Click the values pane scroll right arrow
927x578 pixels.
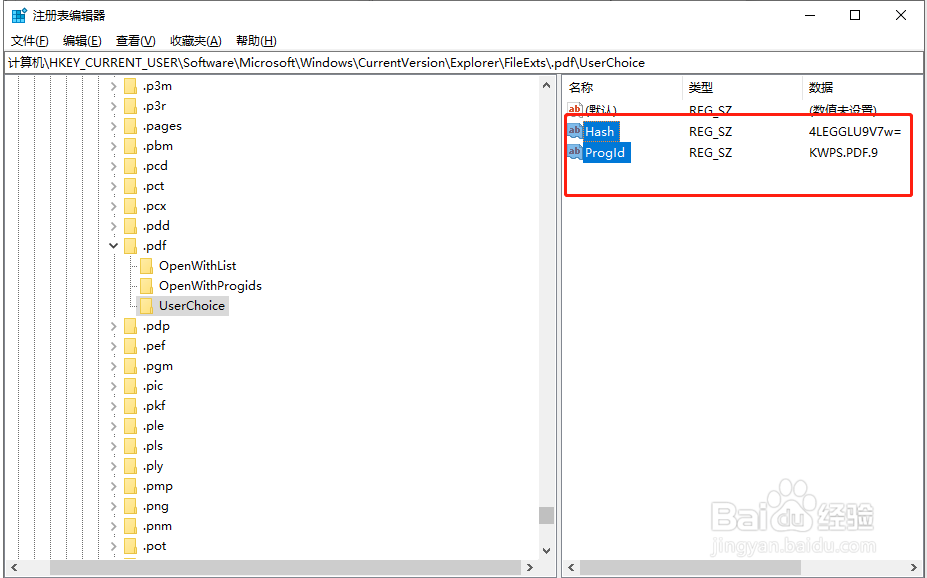(x=913, y=567)
